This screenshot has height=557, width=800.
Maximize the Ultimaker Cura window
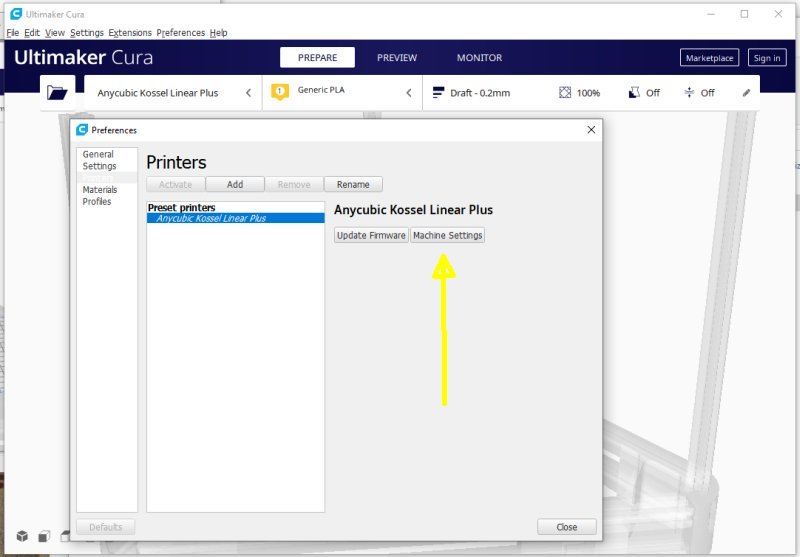(x=744, y=14)
